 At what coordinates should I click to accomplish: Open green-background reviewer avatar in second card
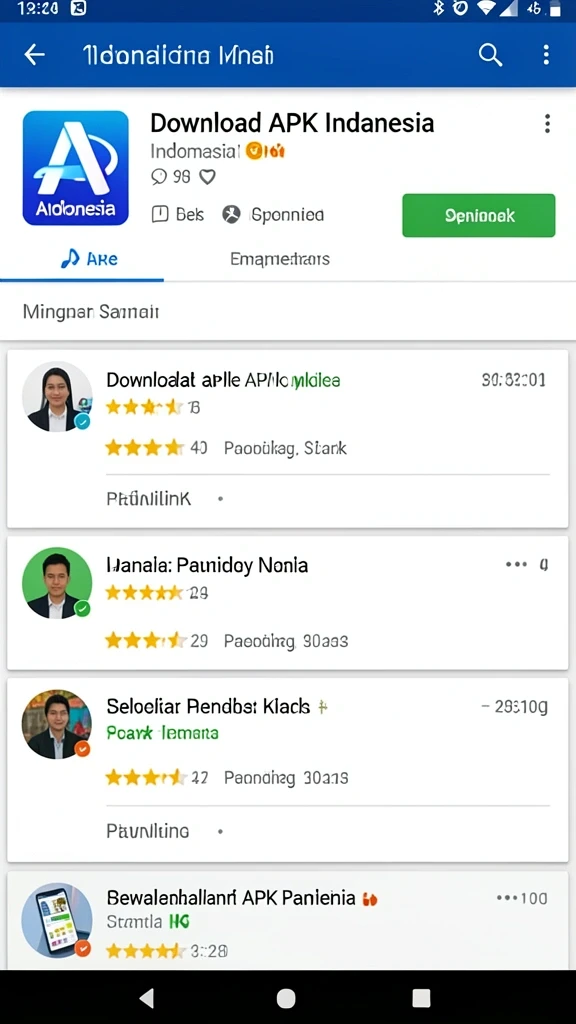click(57, 583)
